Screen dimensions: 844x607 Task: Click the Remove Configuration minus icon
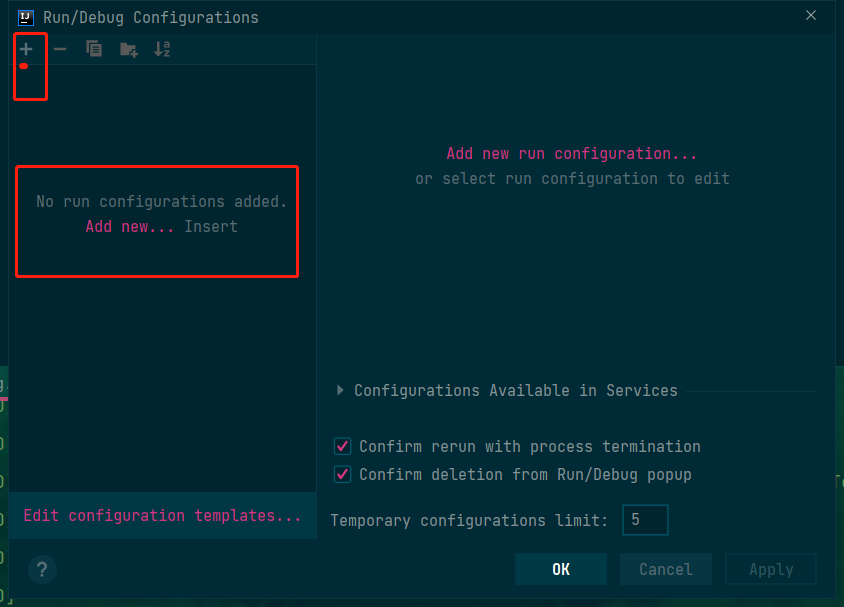coord(60,49)
